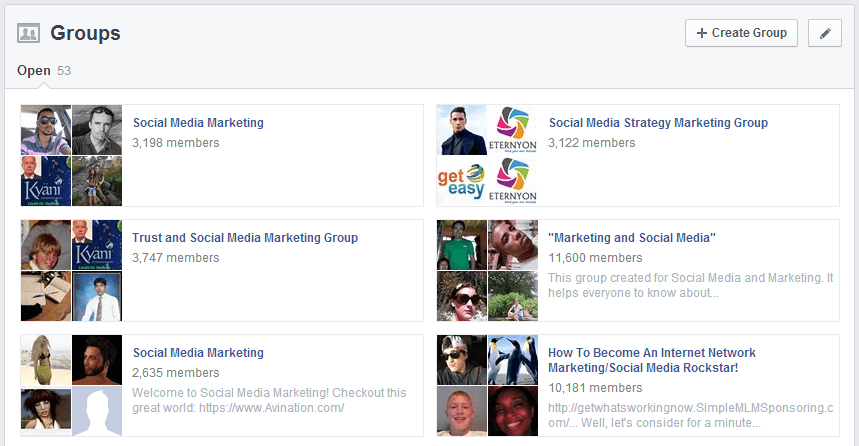859x446 pixels.
Task: Click the person sitting by trees thumbnail
Action: coord(513,296)
